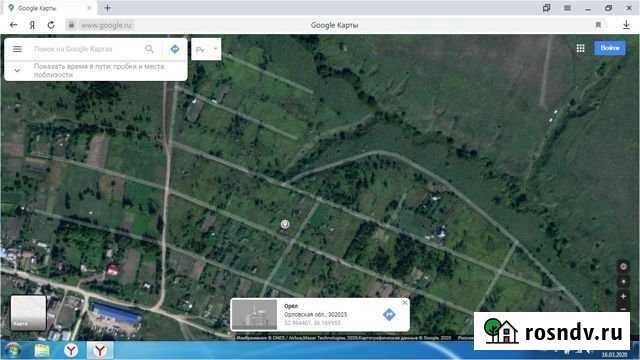The height and width of the screenshot is (360, 640).
Task: Click the Орёл place title
Action: click(x=291, y=306)
